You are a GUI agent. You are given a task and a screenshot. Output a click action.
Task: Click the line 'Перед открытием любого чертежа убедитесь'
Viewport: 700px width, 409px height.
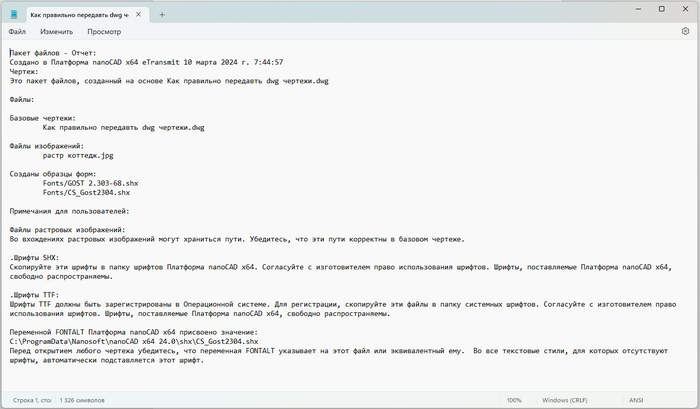click(x=339, y=351)
